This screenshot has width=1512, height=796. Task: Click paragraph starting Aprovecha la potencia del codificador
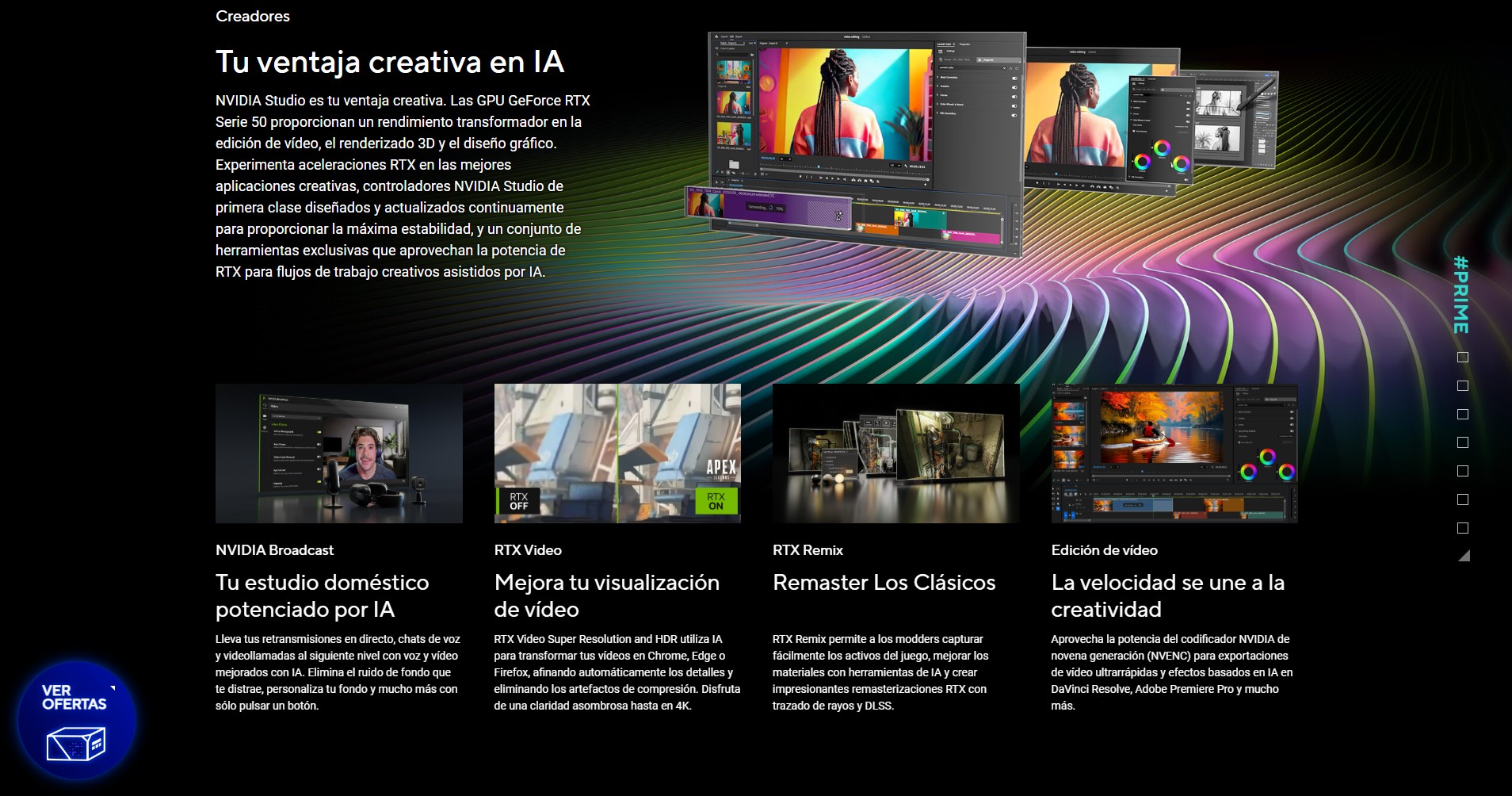pos(1172,672)
